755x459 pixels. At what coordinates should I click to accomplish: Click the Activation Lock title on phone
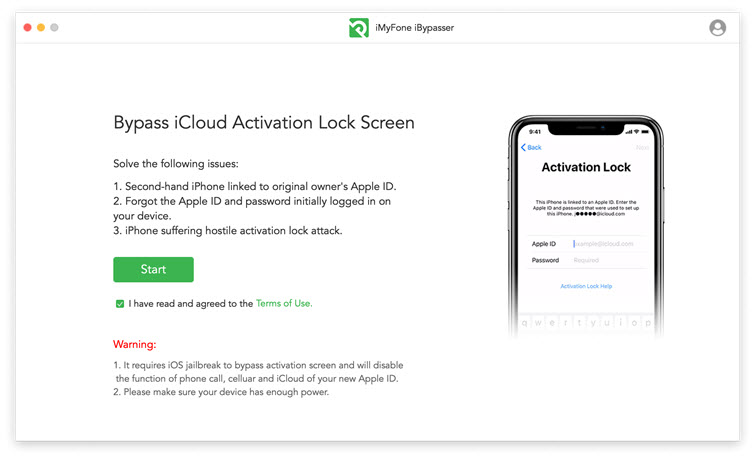click(586, 167)
